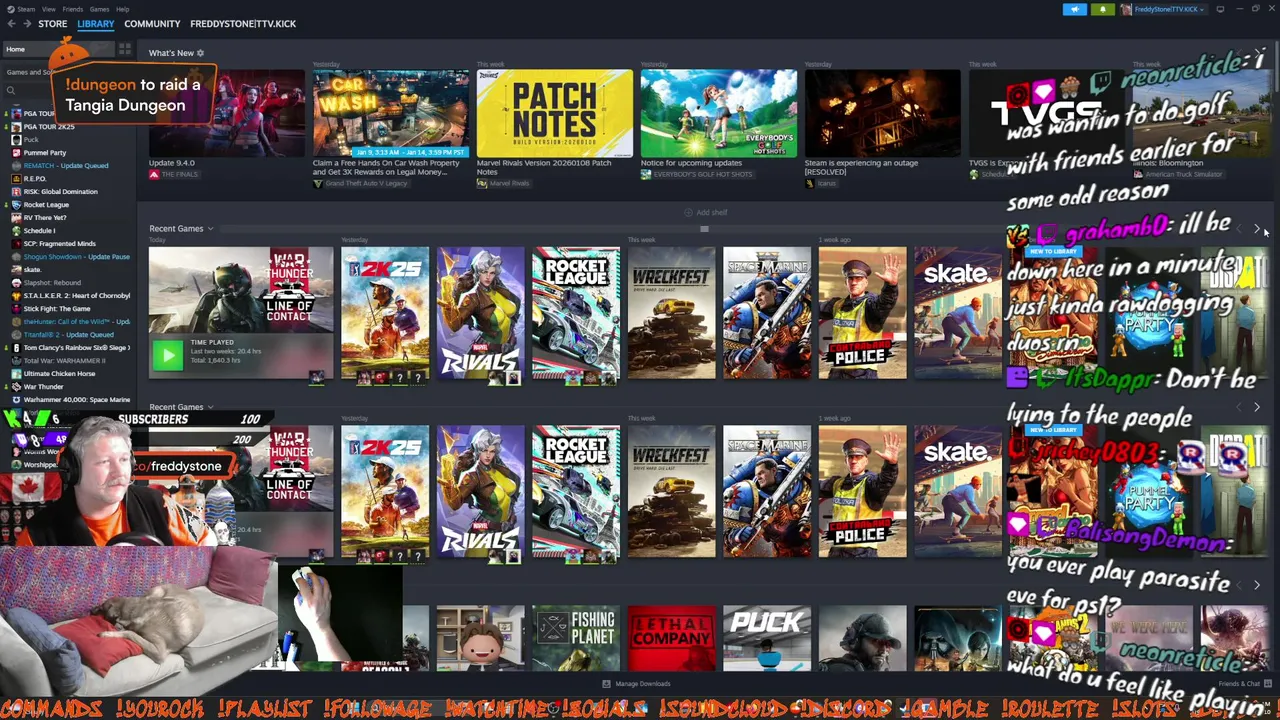Select Shogun Showdown in the sidebar
Screen dimensions: 1280x720
[76, 256]
